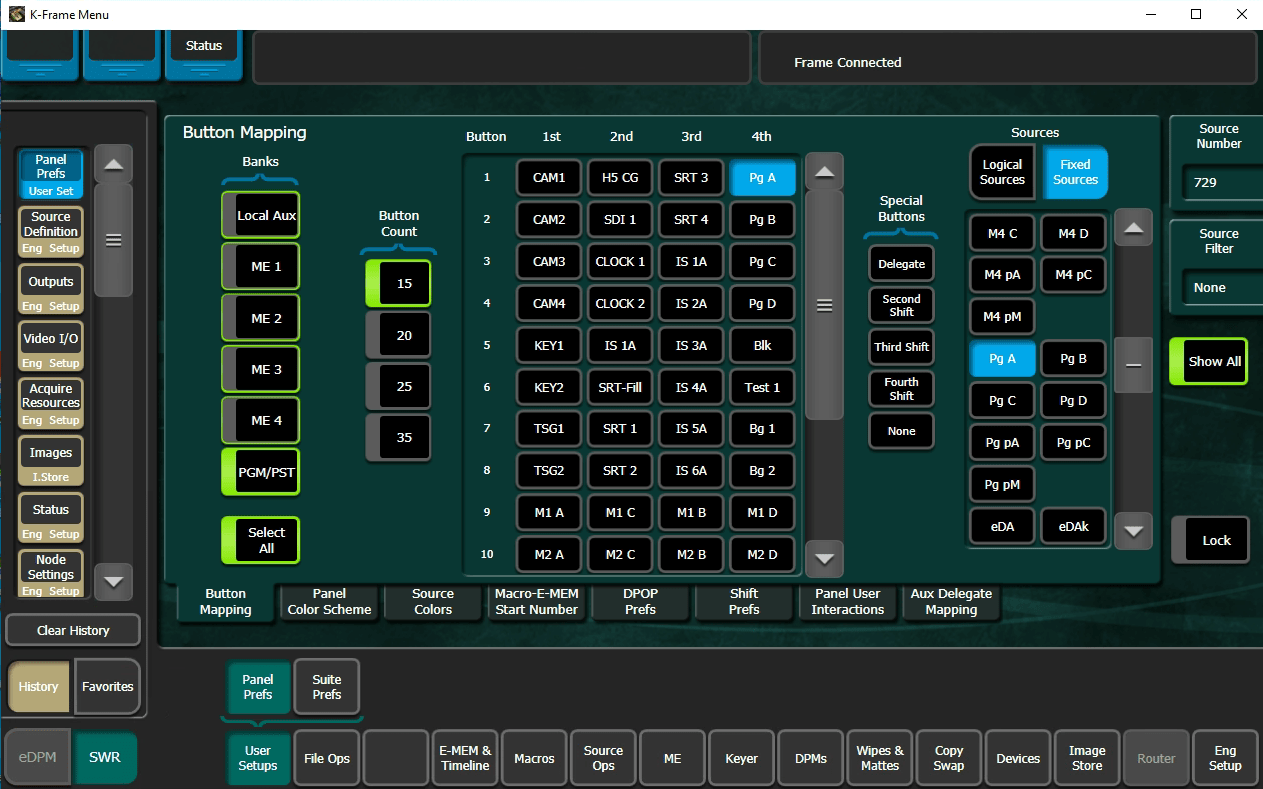Choose the Pg pM source
1263x789 pixels.
[1002, 484]
